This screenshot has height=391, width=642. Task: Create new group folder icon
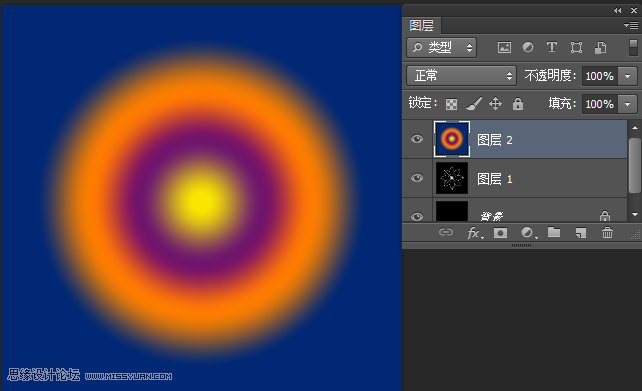tap(554, 232)
